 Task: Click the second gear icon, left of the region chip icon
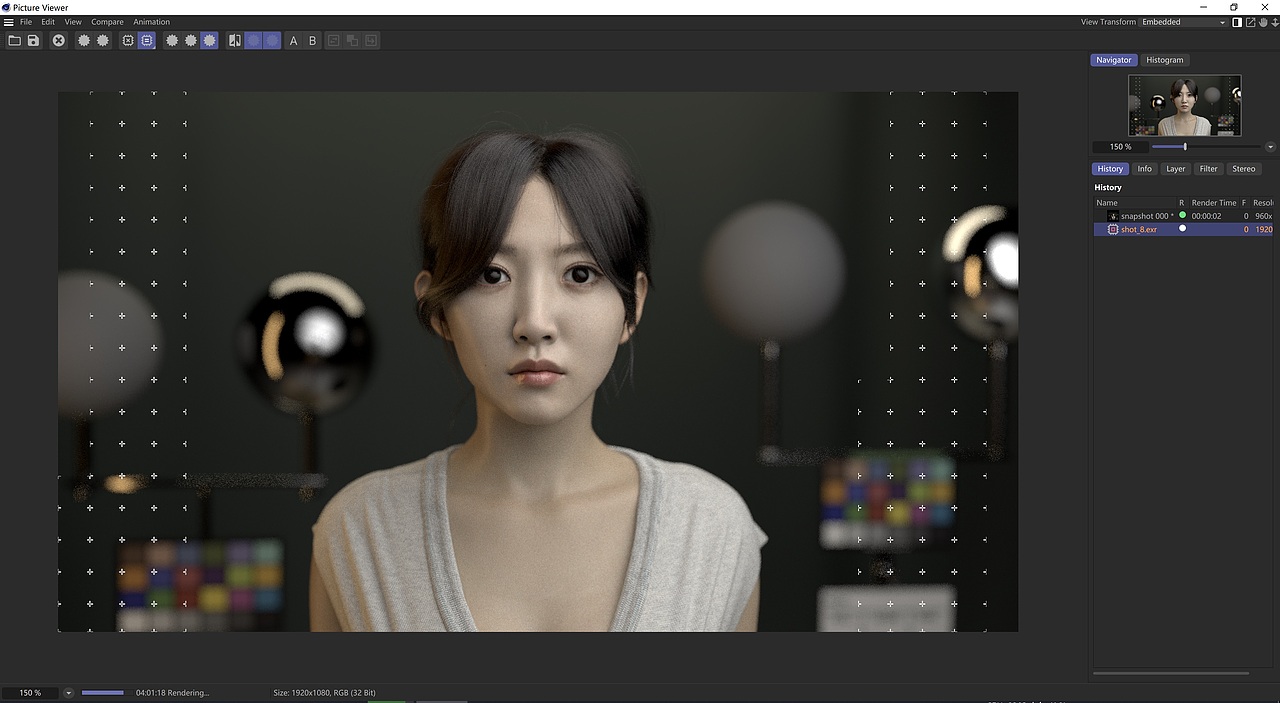(102, 41)
